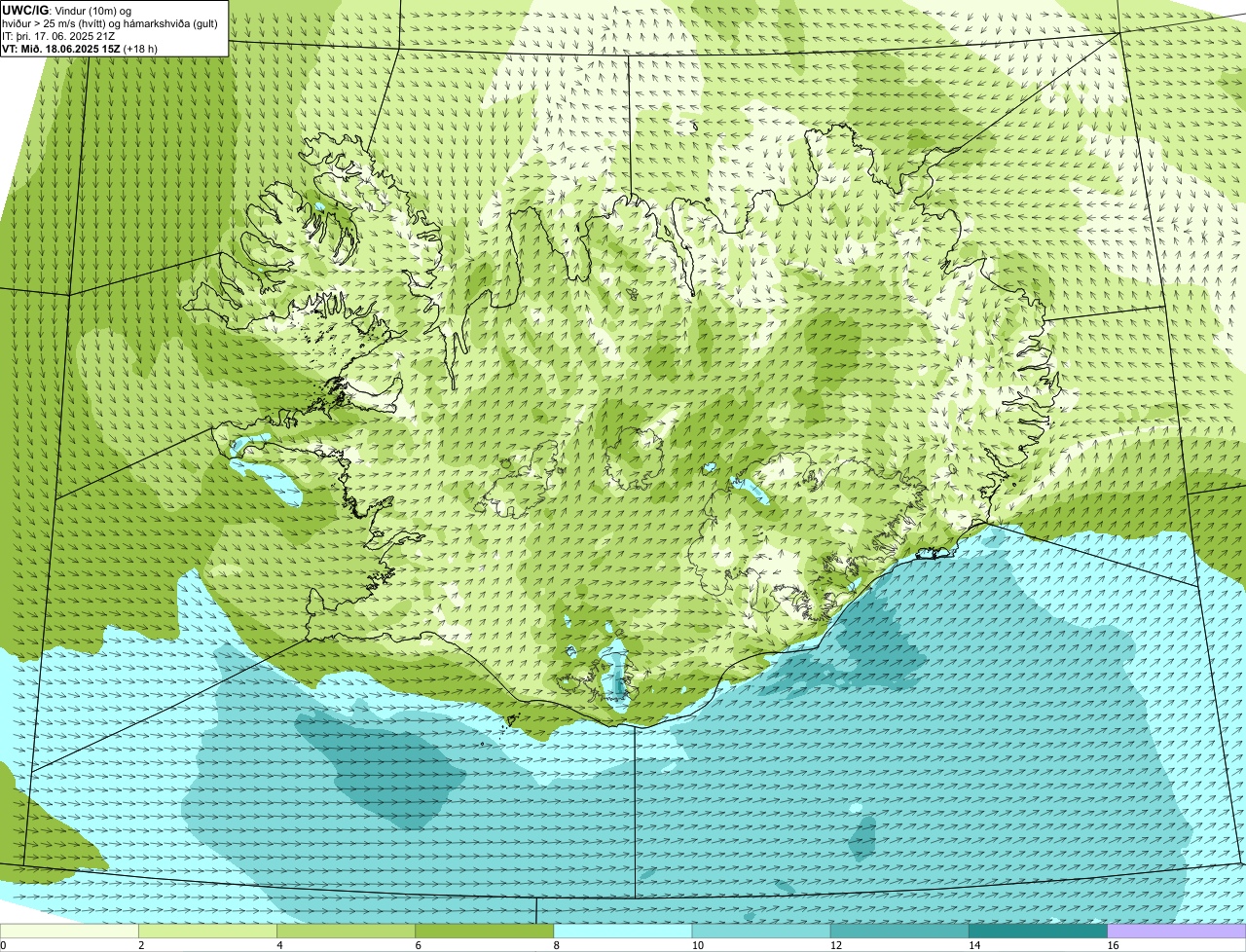Click the valid time "VT: Mið. 18.06.2025 15Z (+18 h)"

click(80, 49)
